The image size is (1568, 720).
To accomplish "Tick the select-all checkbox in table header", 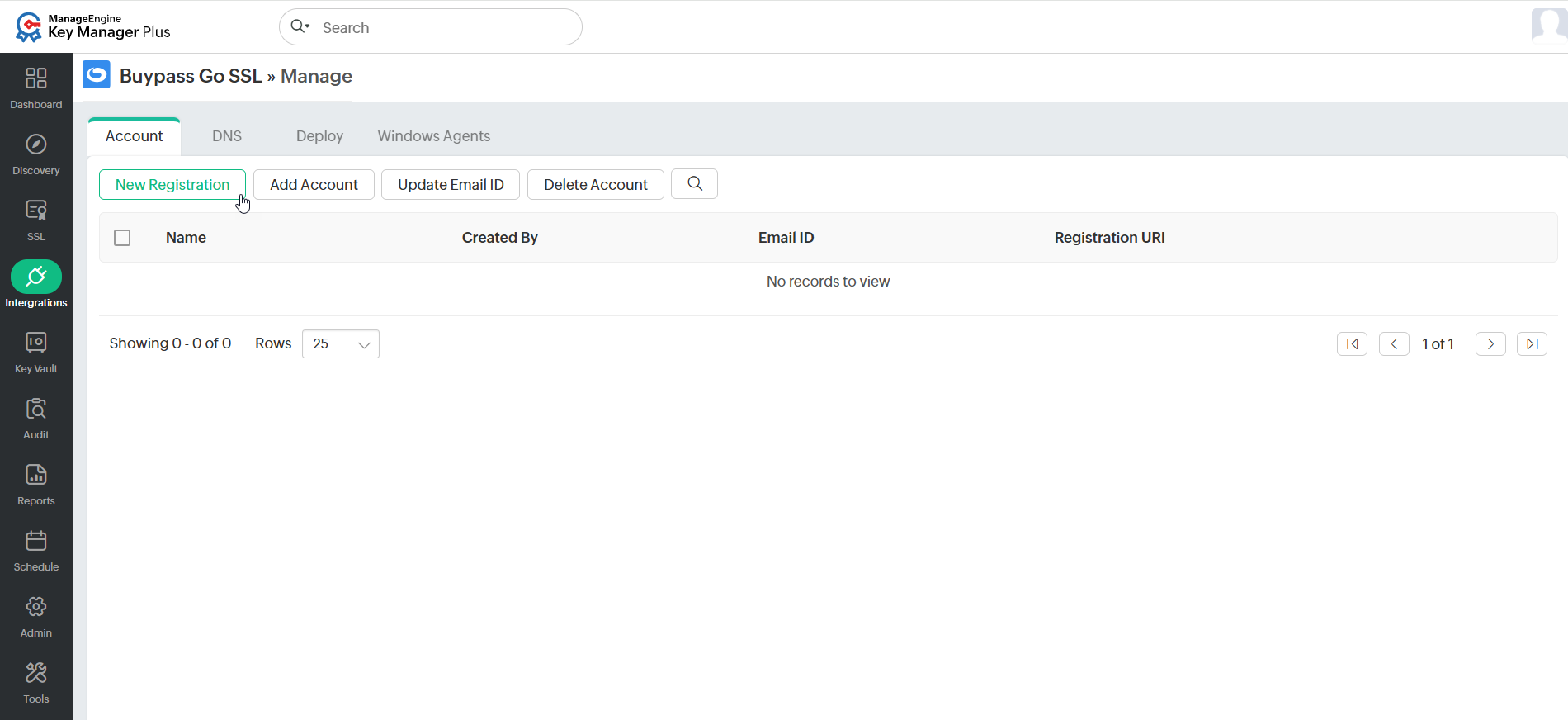I will (122, 238).
